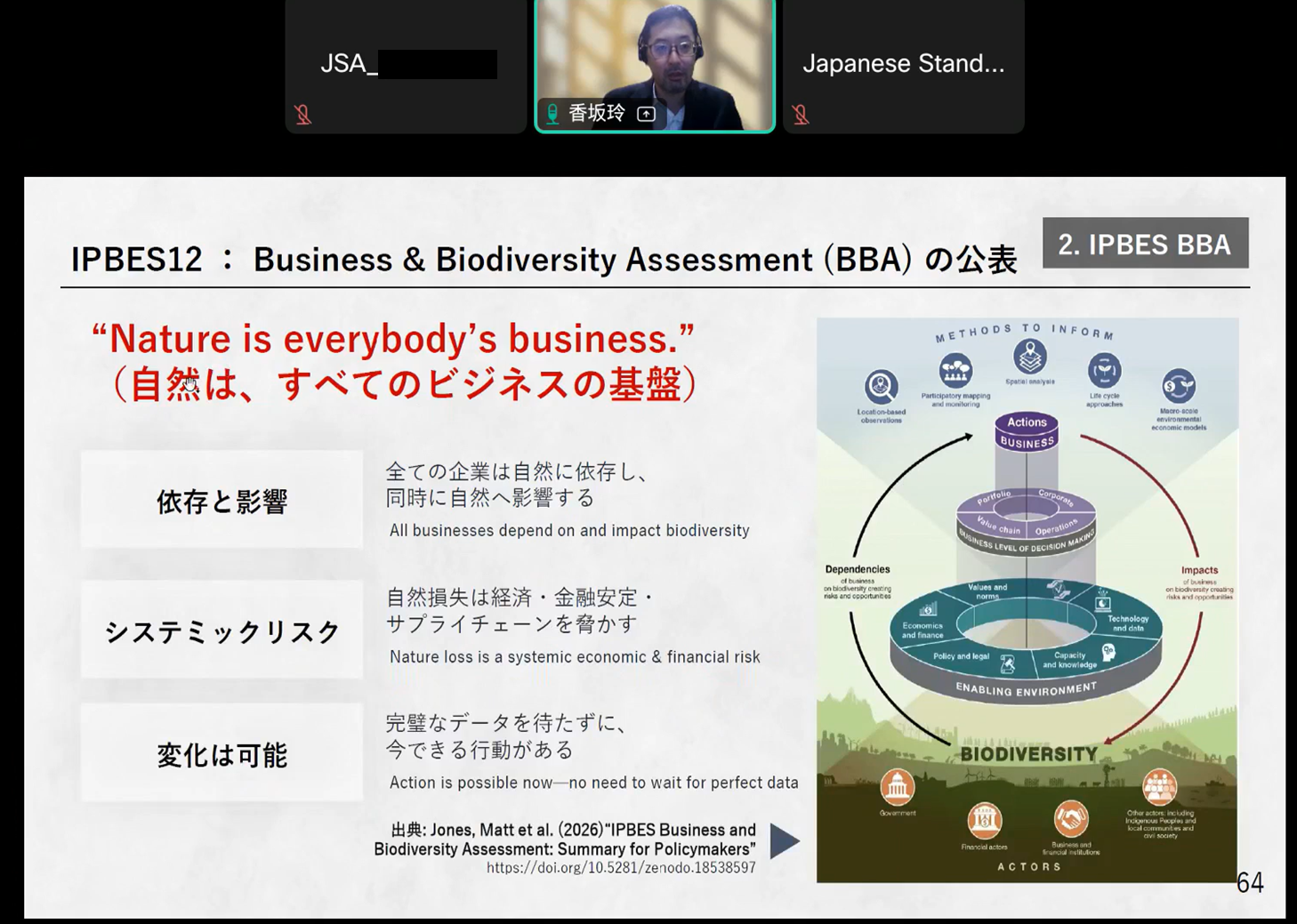Open the zenodo DOI link

coord(621,868)
